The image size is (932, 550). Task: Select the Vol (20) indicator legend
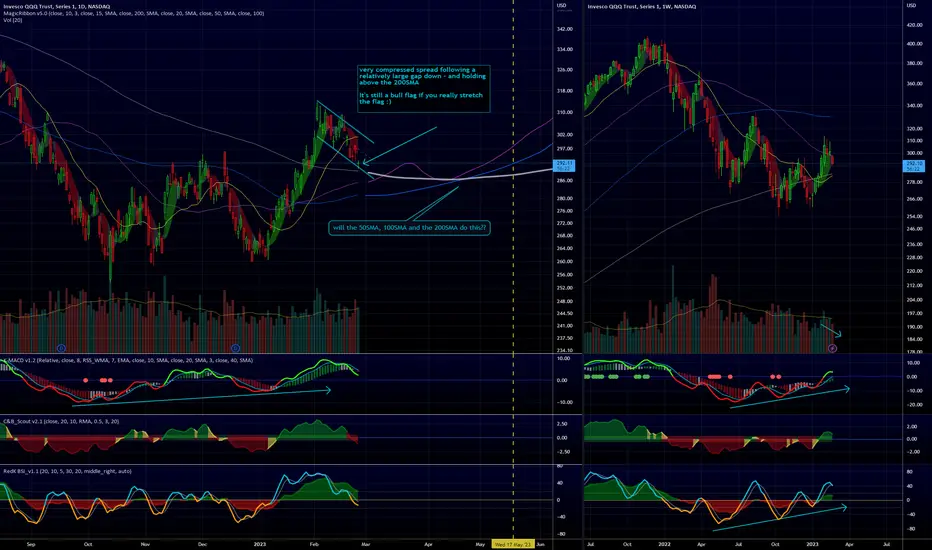12,20
